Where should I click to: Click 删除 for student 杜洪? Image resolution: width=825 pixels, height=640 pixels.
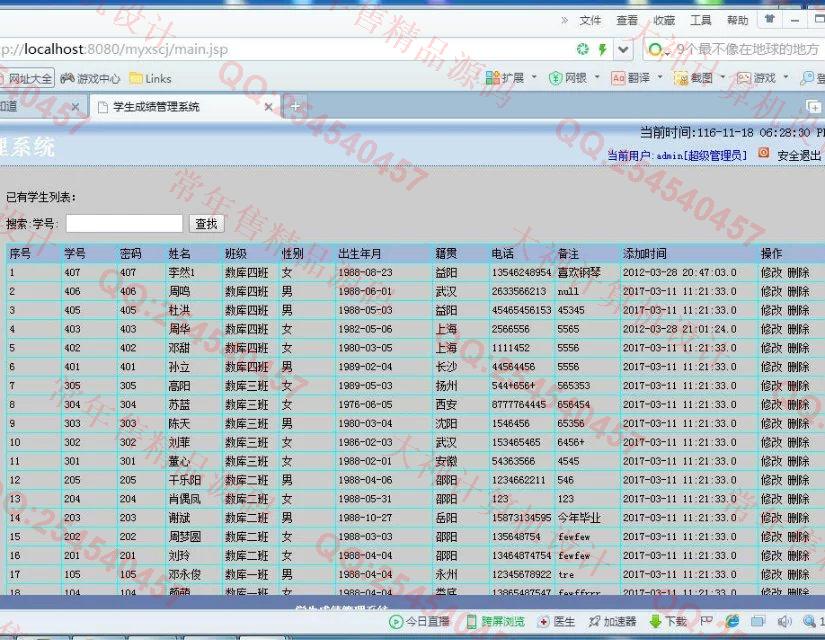(798, 311)
